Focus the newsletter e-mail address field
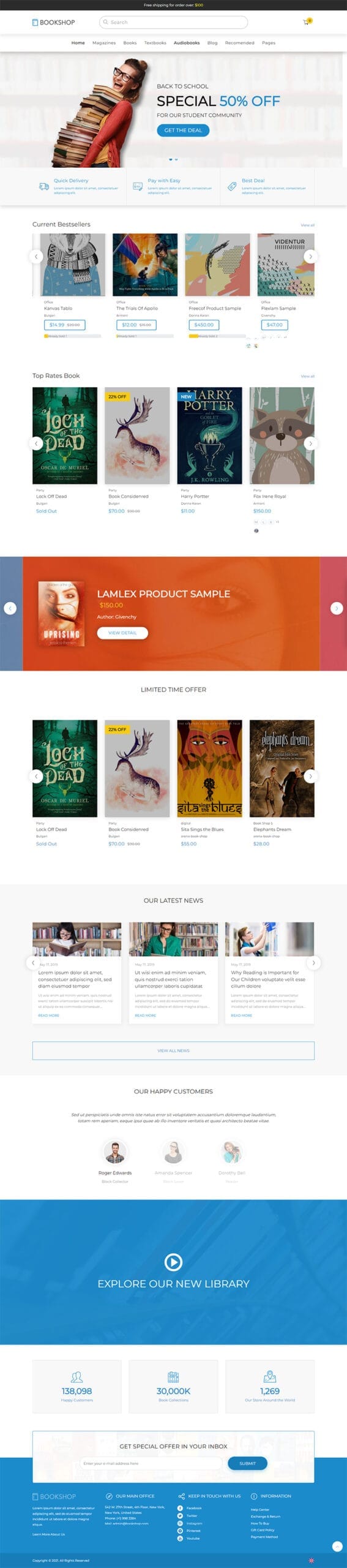This screenshot has height=1568, width=347. pyautogui.click(x=151, y=1463)
